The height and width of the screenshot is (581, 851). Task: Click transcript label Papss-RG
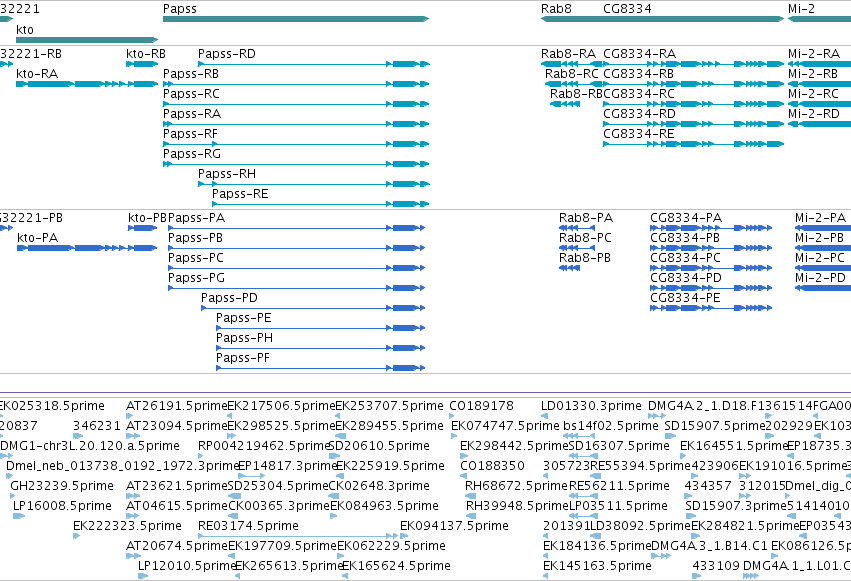click(192, 154)
